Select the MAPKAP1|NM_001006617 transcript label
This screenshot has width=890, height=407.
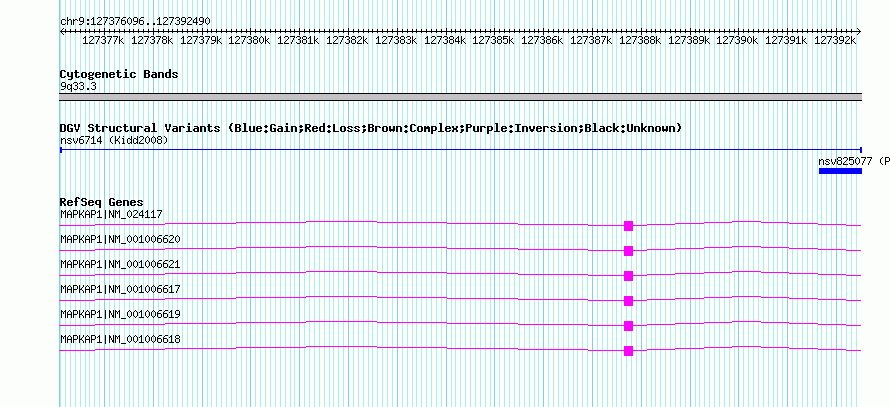point(120,289)
